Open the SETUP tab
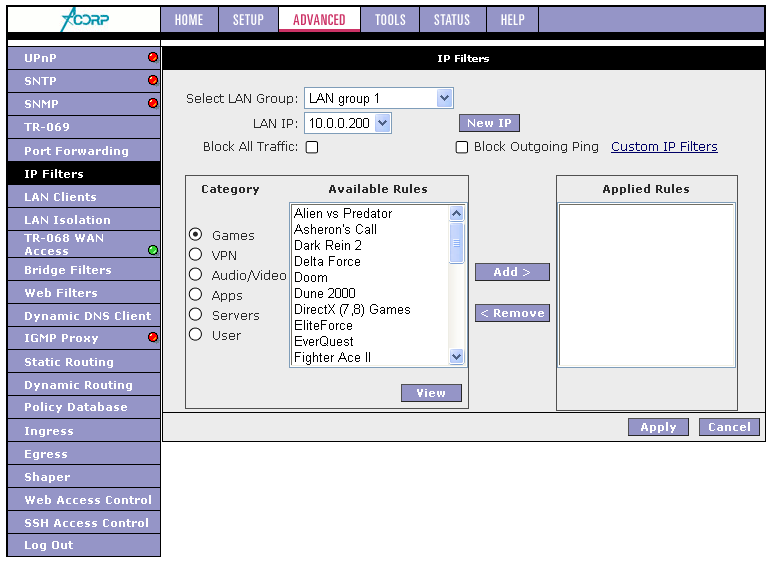 coord(249,20)
